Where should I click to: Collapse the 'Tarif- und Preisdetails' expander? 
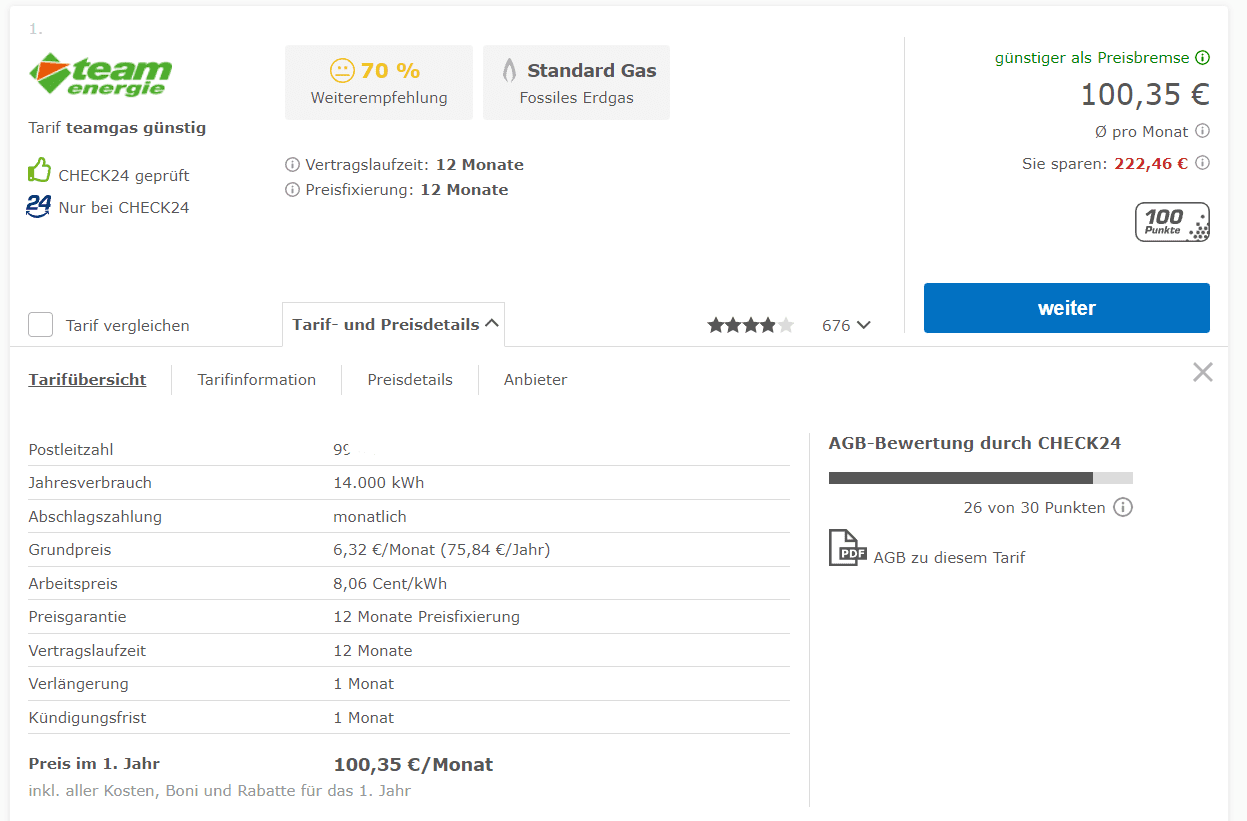pos(394,324)
